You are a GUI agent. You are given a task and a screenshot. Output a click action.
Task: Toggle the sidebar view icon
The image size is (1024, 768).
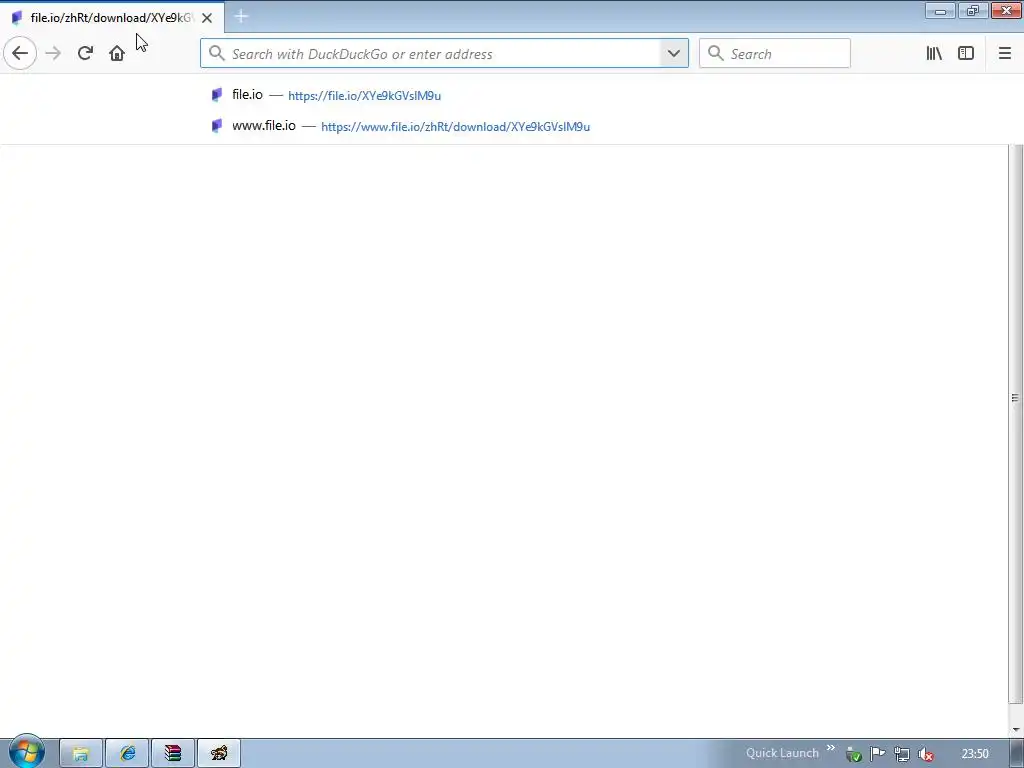(966, 54)
